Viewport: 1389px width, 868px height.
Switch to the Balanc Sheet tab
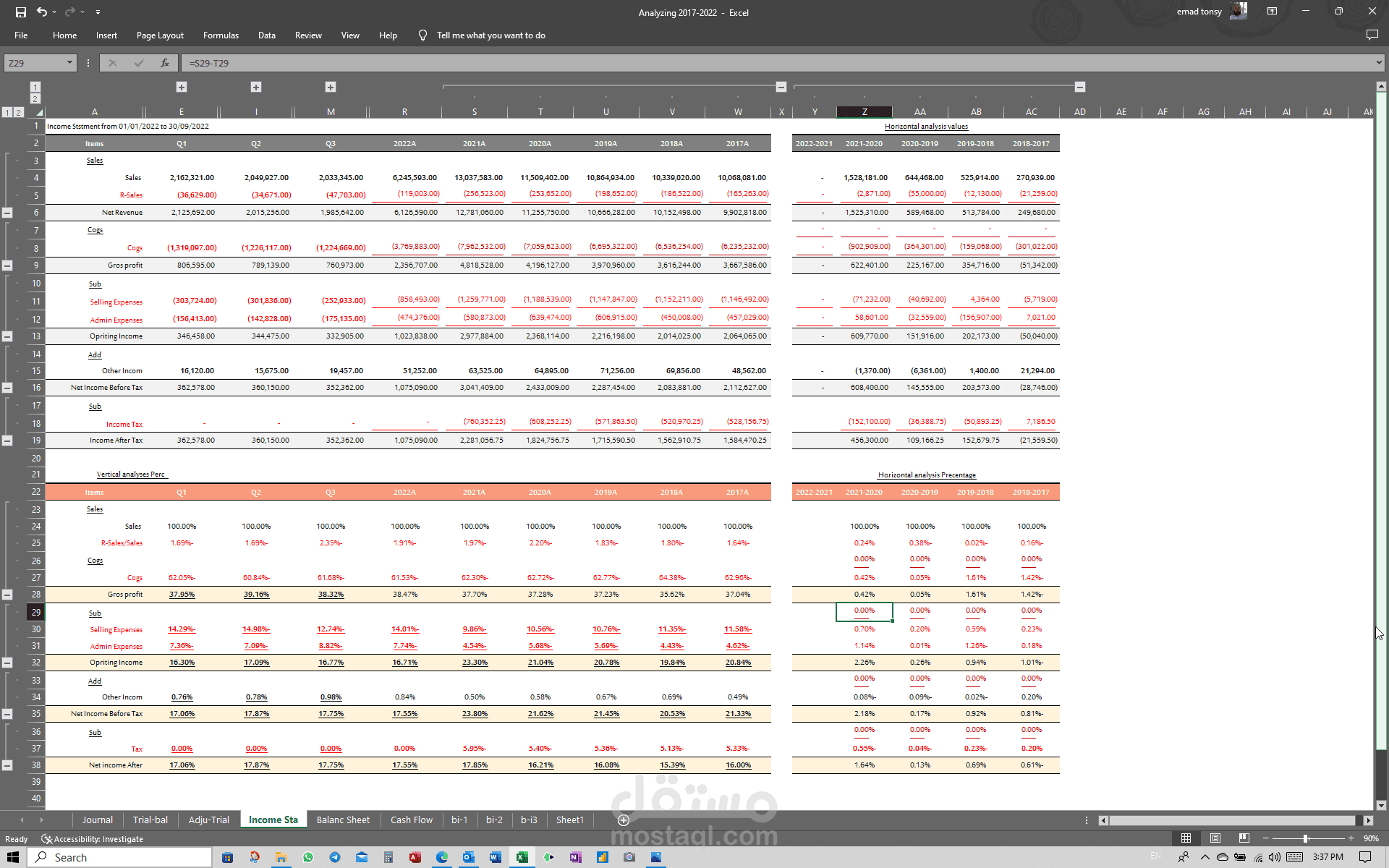pos(343,820)
